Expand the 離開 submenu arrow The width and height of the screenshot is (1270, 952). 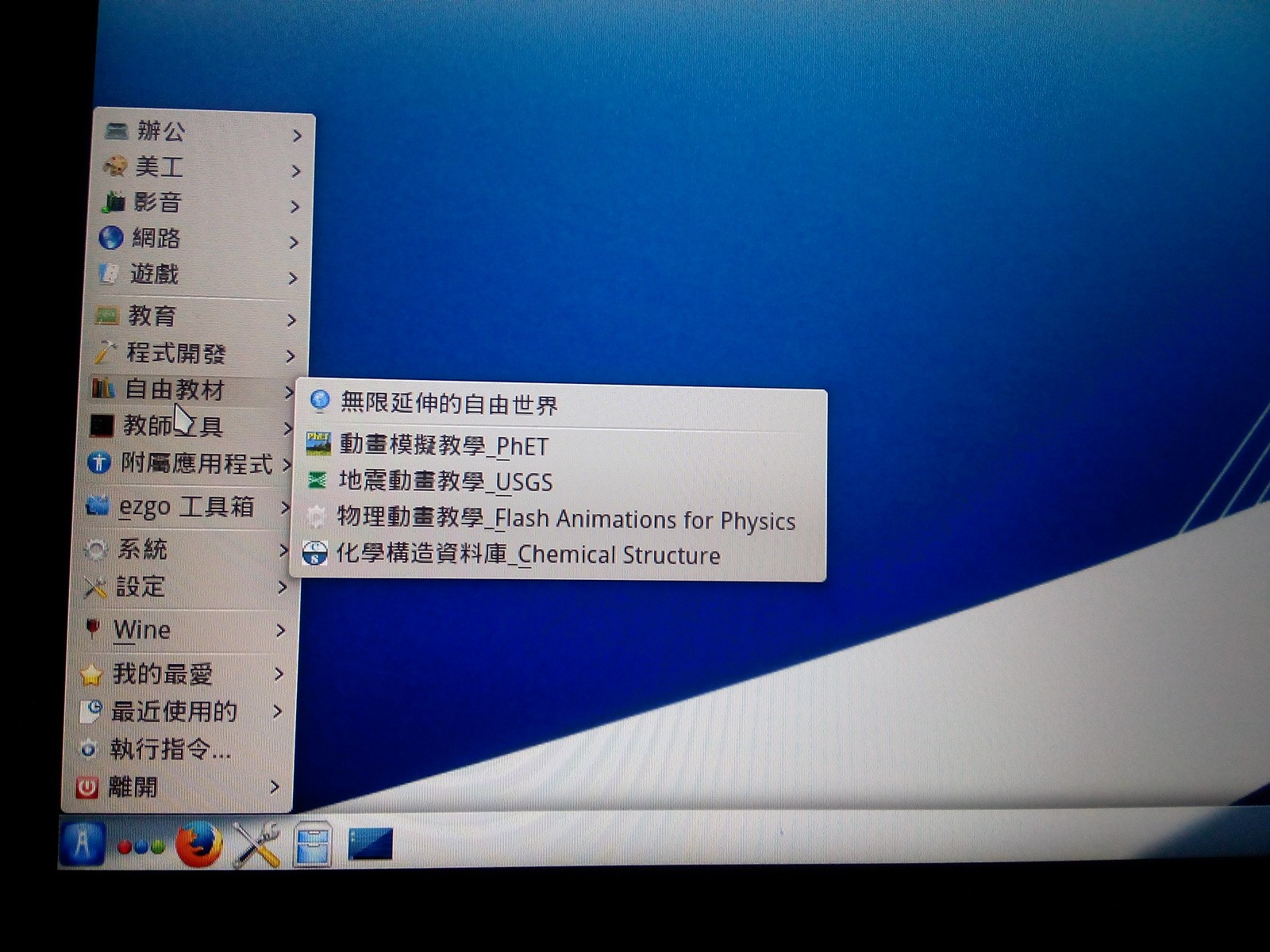click(275, 787)
